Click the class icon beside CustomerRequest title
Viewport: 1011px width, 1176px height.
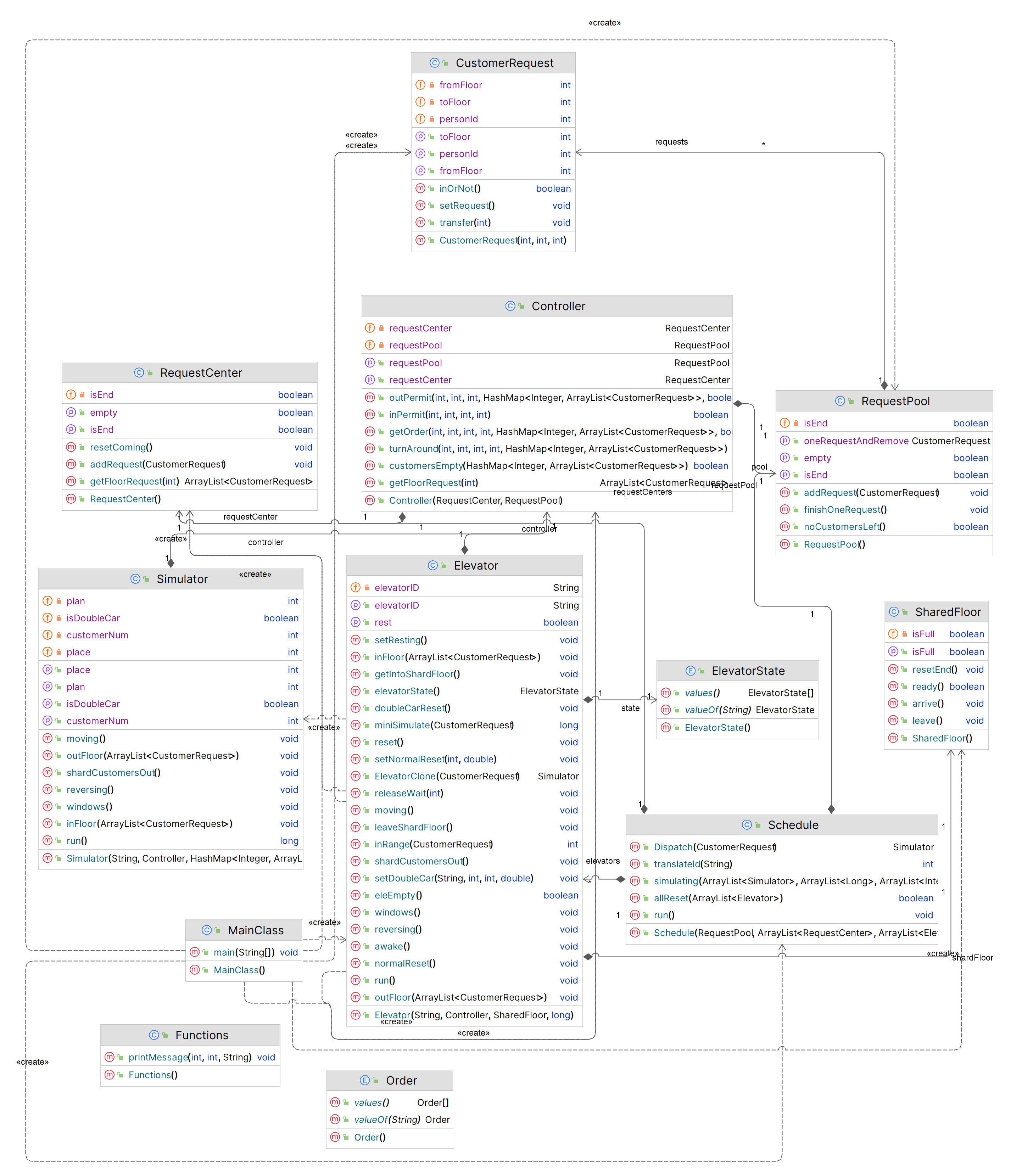(434, 63)
